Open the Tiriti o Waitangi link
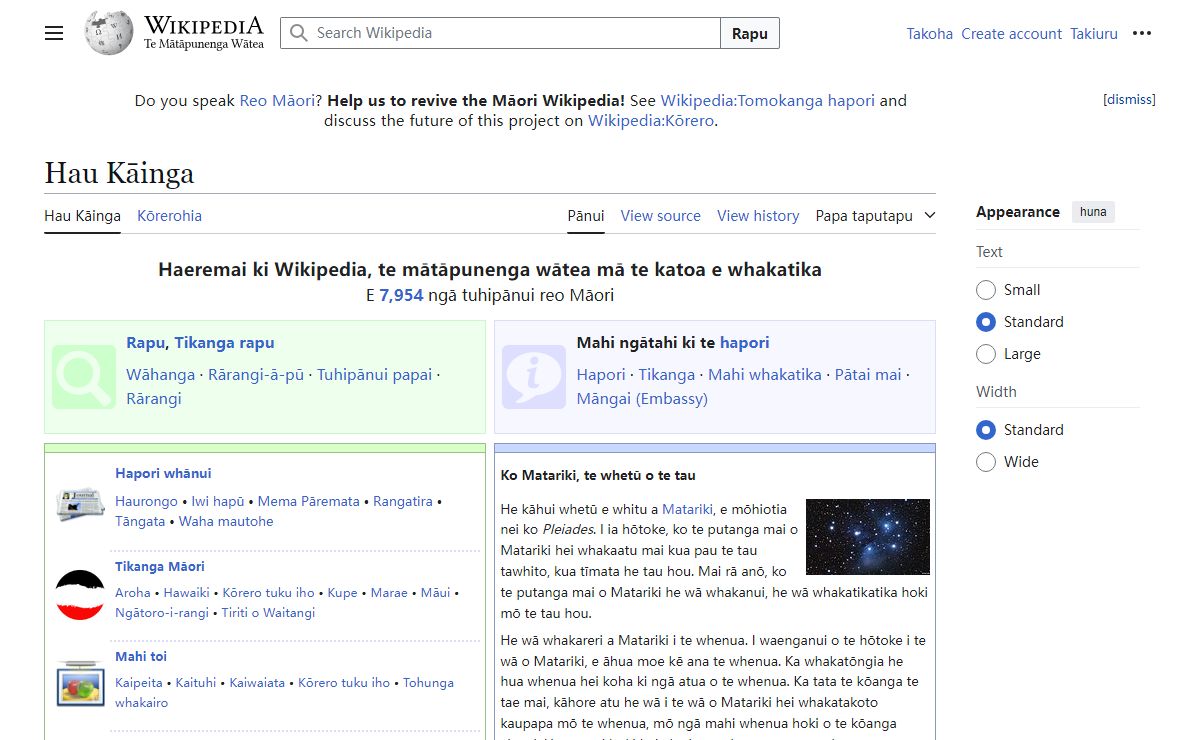 (268, 612)
